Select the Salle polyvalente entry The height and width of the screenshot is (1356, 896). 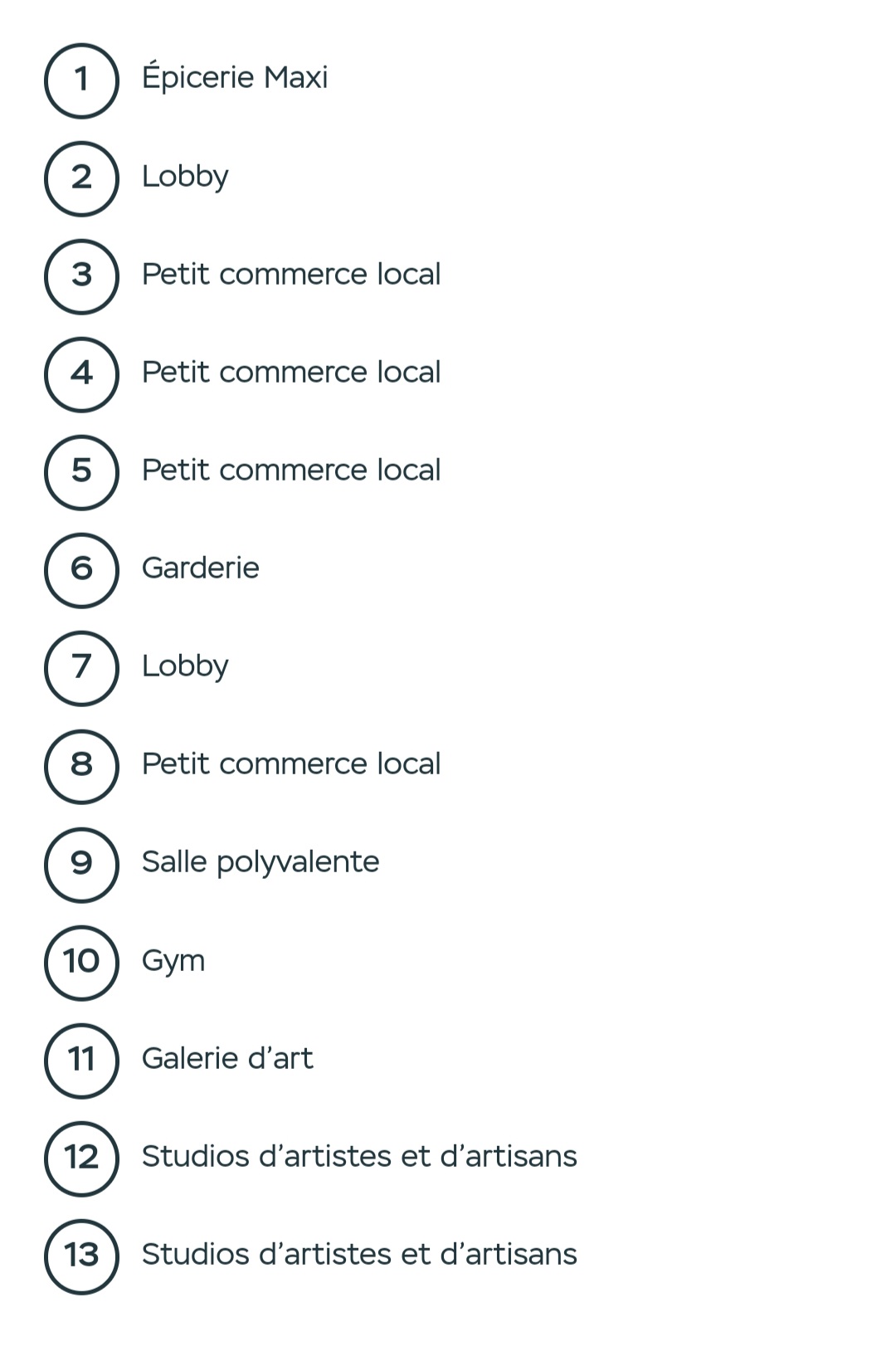point(261,862)
